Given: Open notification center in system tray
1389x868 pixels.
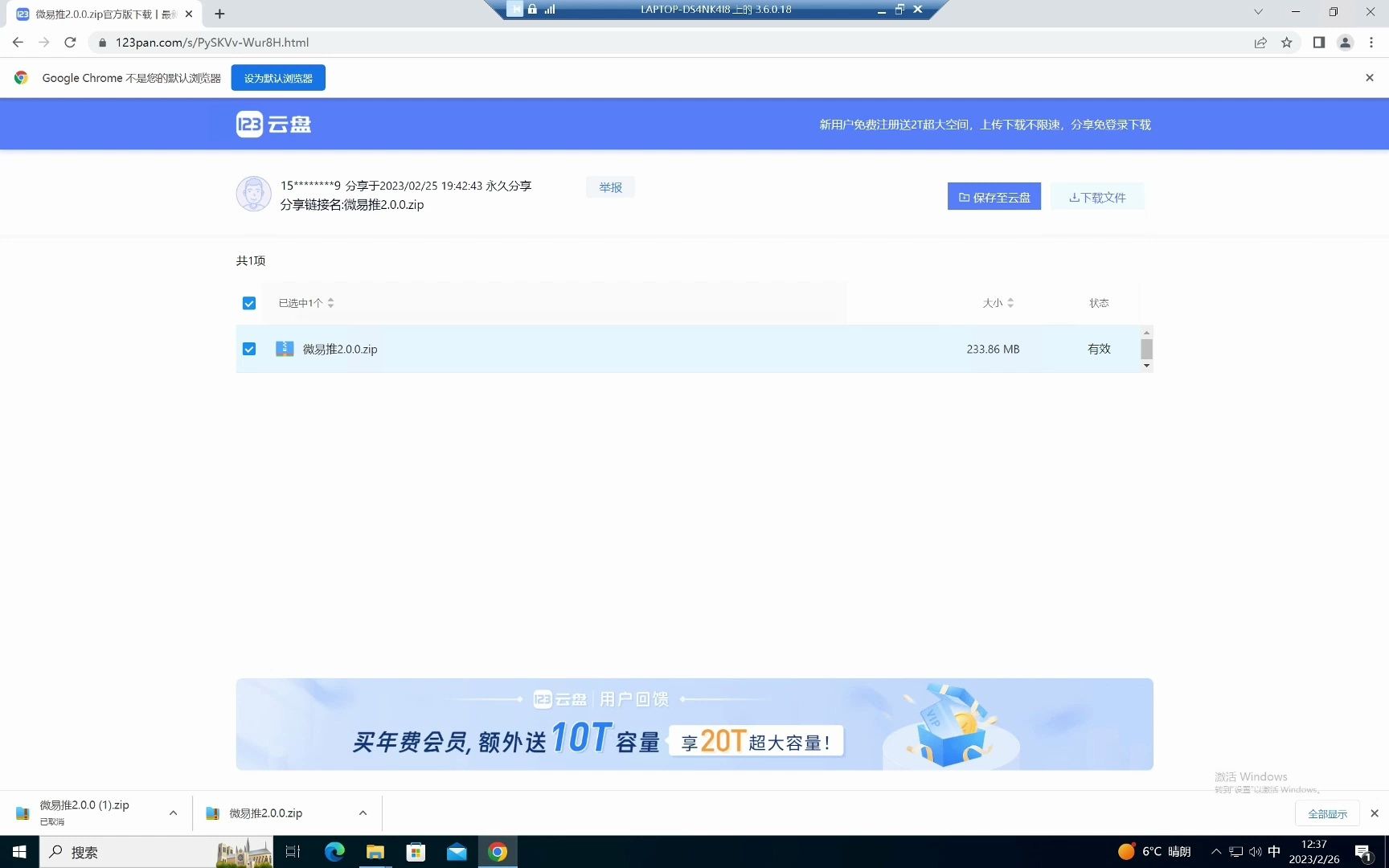Looking at the screenshot, I should pos(1363,852).
